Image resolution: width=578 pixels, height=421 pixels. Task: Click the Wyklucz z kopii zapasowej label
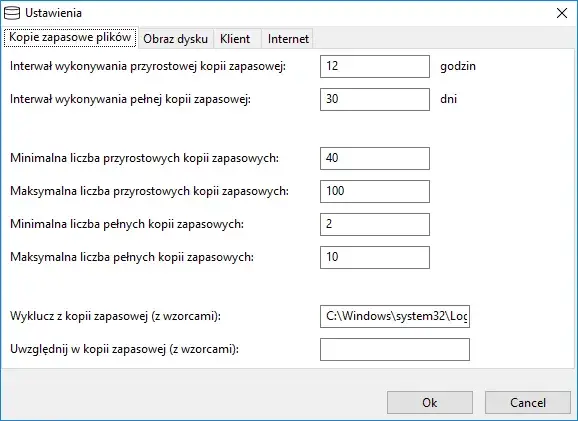[115, 316]
